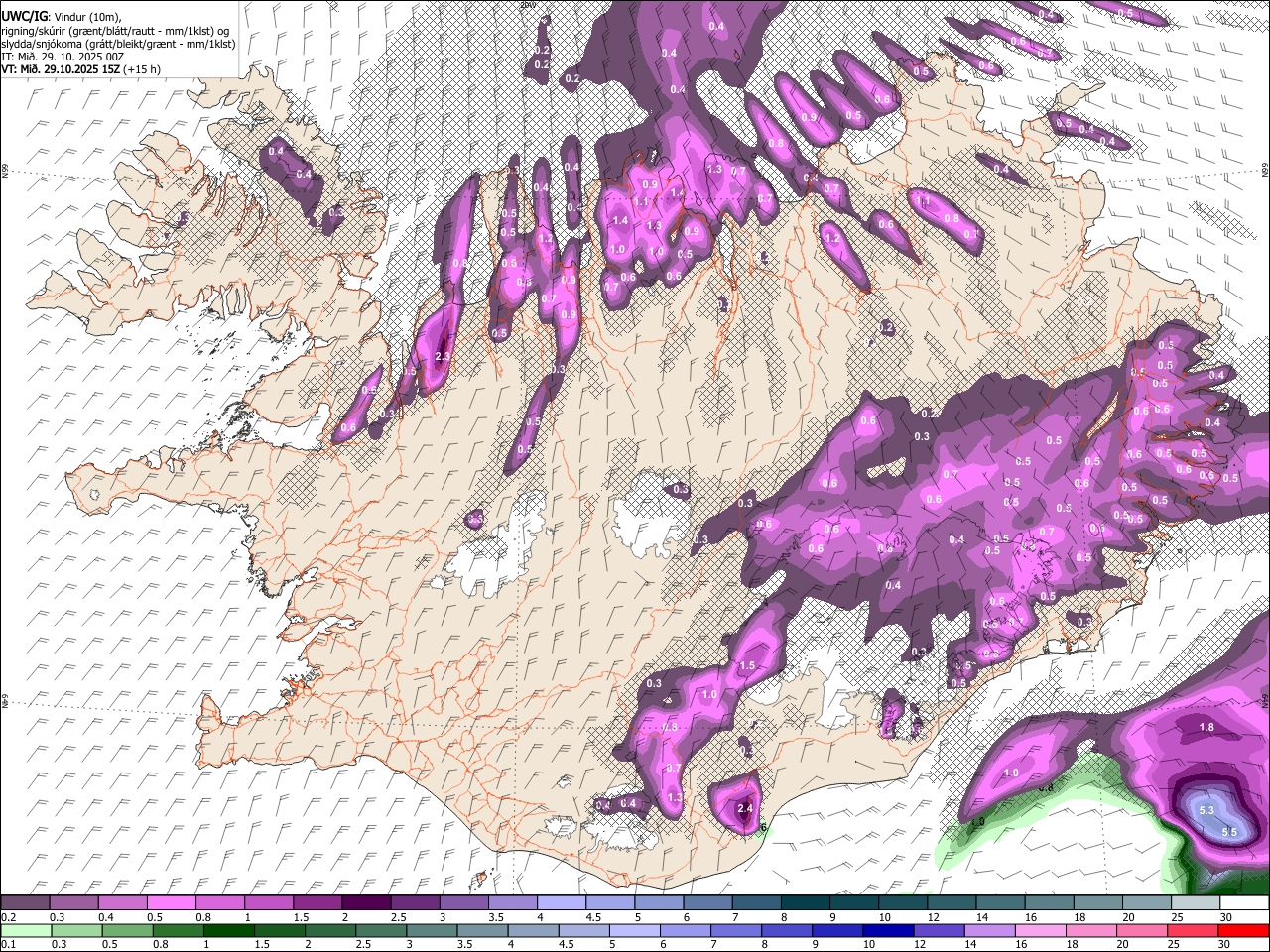Click the darkest purple swatch between 2 and 2.5 in the upper legend row
Viewport: 1270px width, 952px height.
[366, 903]
